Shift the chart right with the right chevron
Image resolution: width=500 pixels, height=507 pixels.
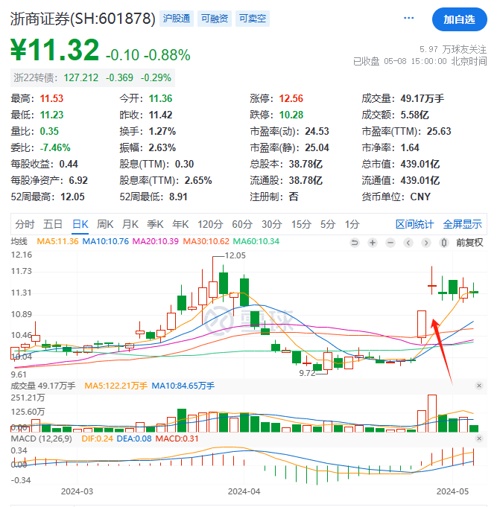tap(426, 243)
